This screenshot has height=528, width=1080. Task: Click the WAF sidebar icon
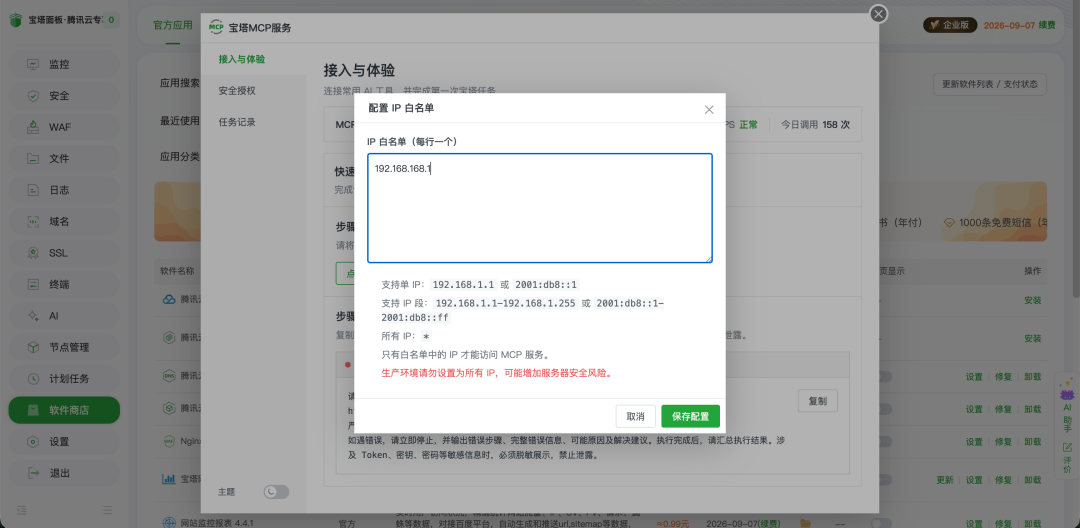coord(33,127)
